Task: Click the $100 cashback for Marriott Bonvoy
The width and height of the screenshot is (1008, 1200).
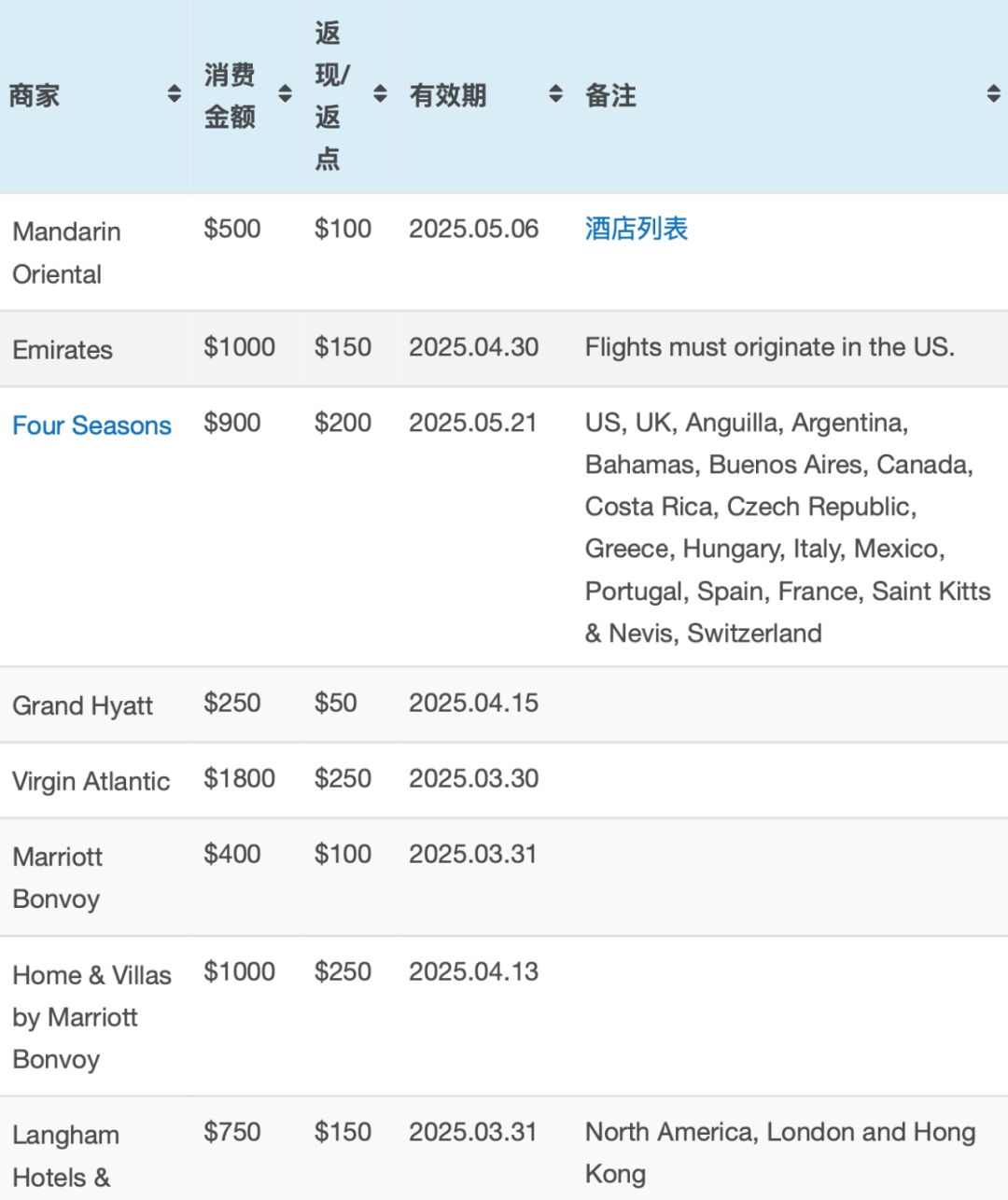Action: click(x=343, y=854)
